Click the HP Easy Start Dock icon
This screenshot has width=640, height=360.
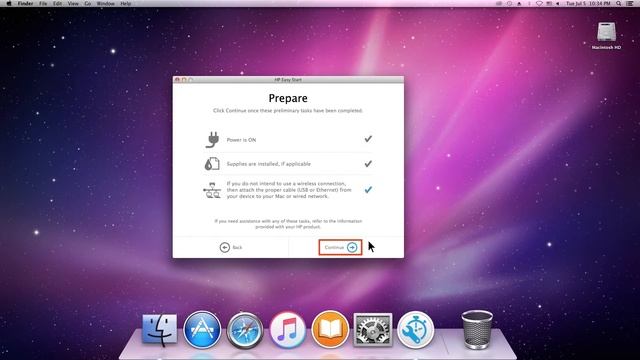pos(416,330)
